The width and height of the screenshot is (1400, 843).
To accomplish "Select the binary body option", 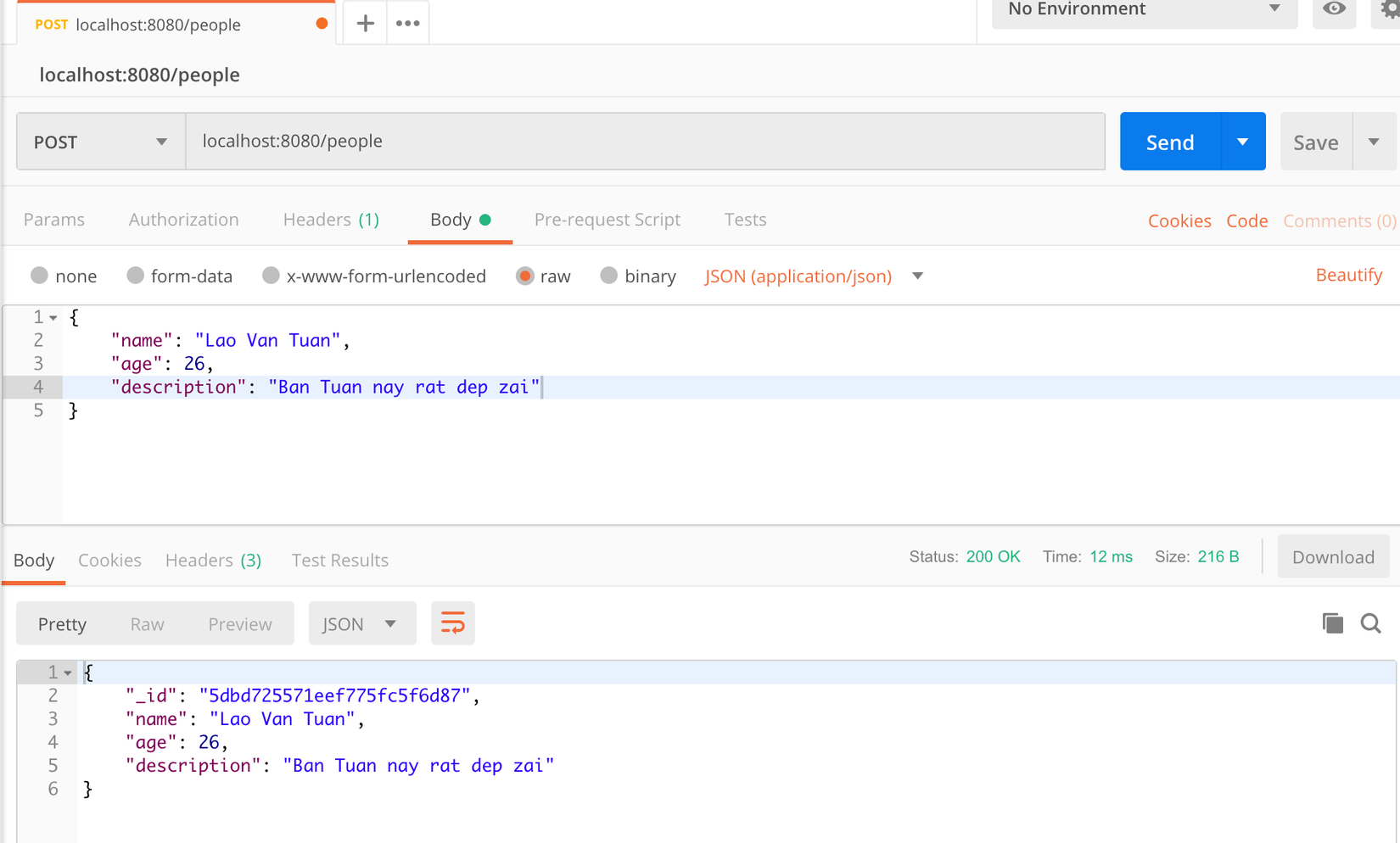I will click(x=608, y=276).
